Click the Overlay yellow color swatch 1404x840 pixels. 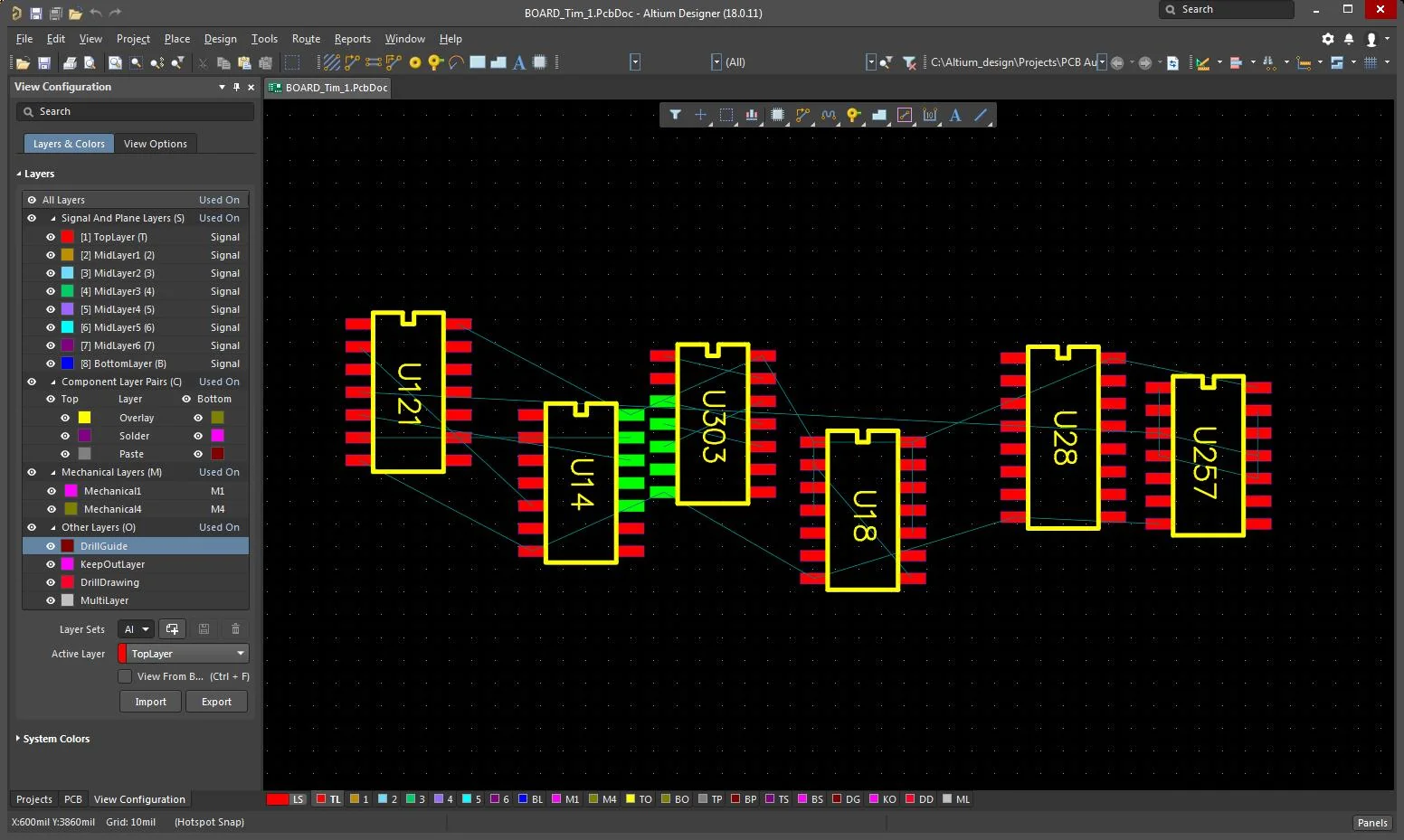tap(84, 417)
